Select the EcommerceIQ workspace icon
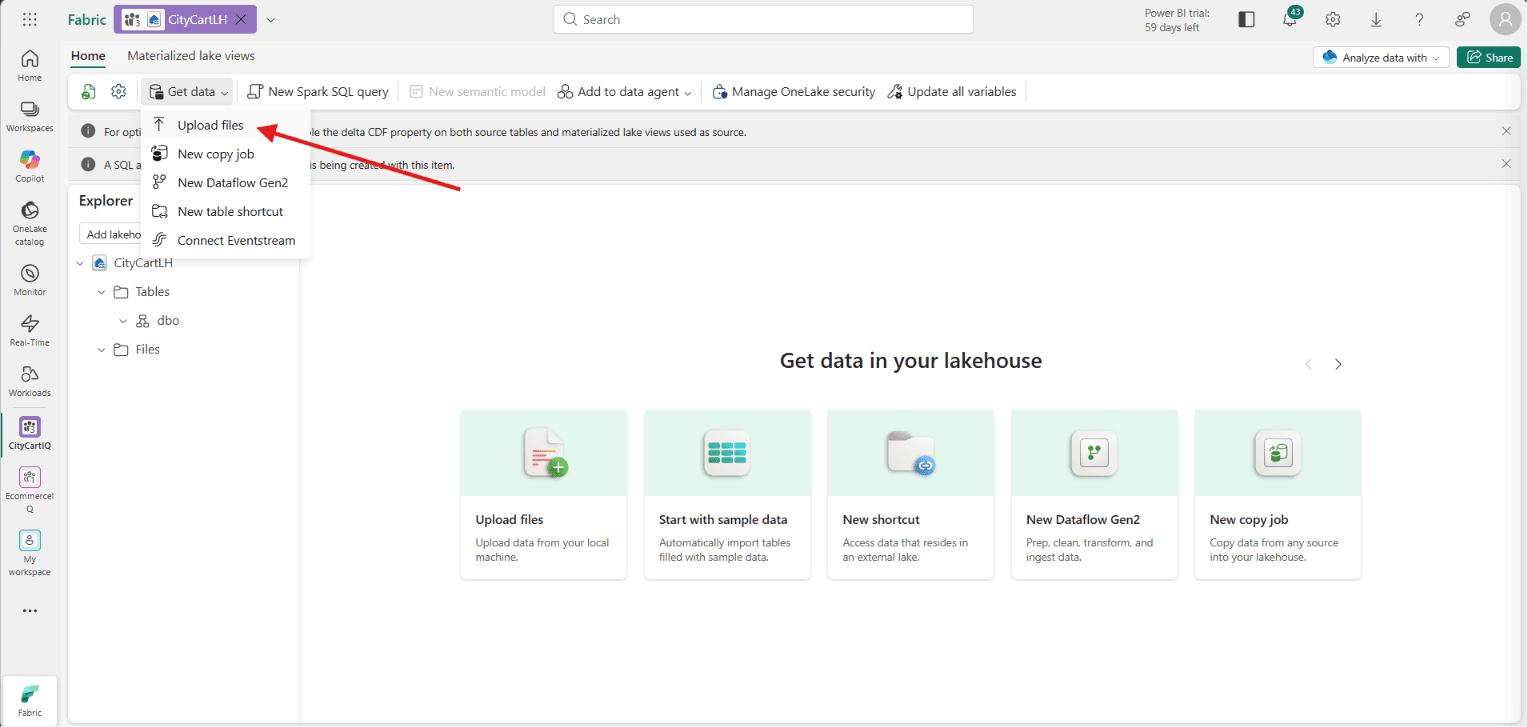1527x727 pixels. pos(30,490)
